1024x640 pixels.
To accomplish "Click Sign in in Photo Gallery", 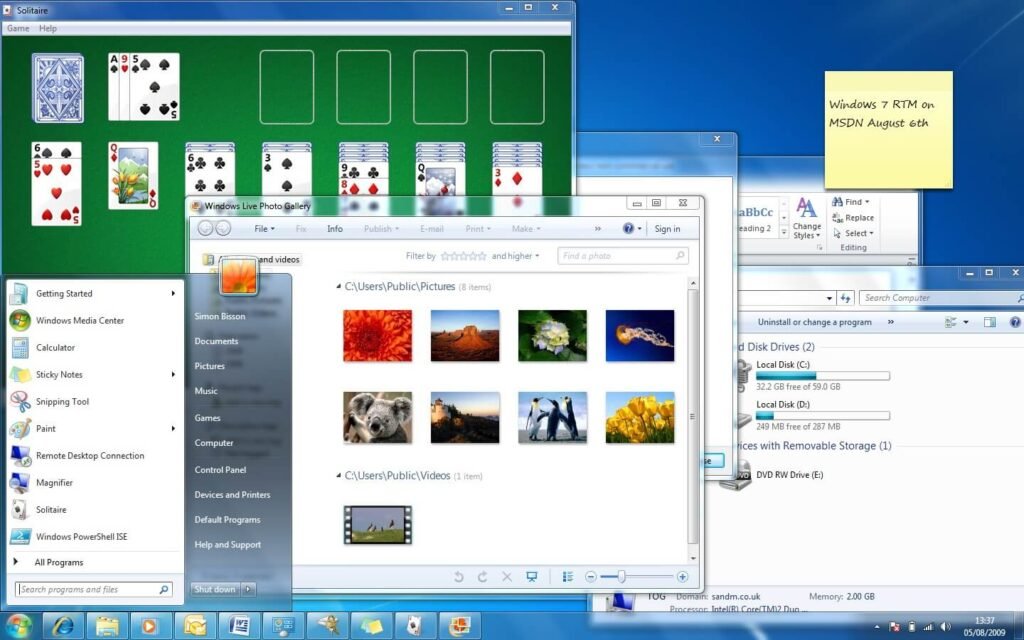I will coord(667,229).
